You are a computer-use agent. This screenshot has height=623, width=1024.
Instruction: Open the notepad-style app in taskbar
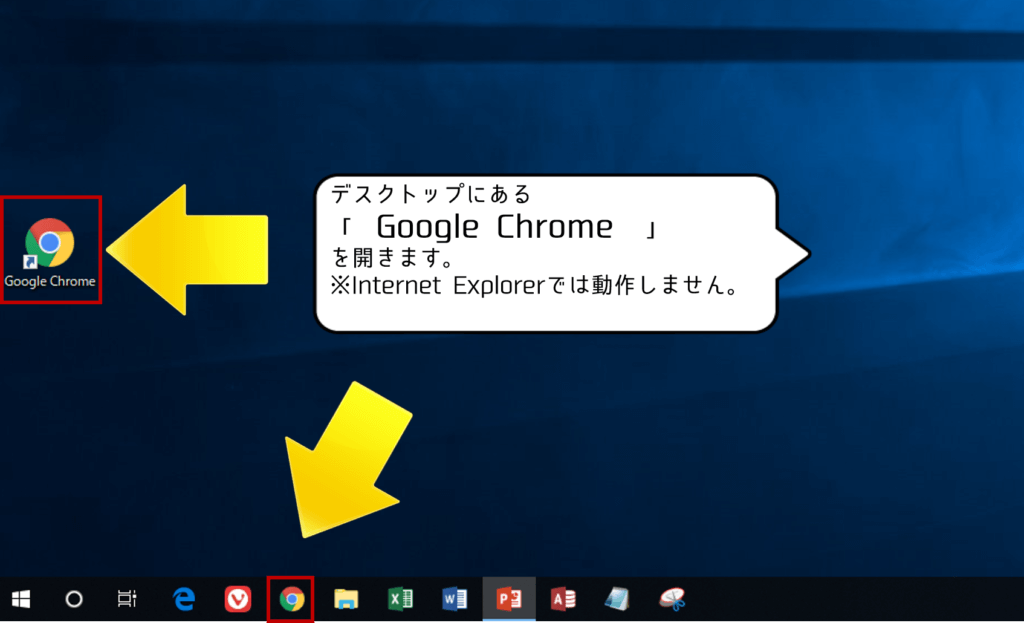617,599
